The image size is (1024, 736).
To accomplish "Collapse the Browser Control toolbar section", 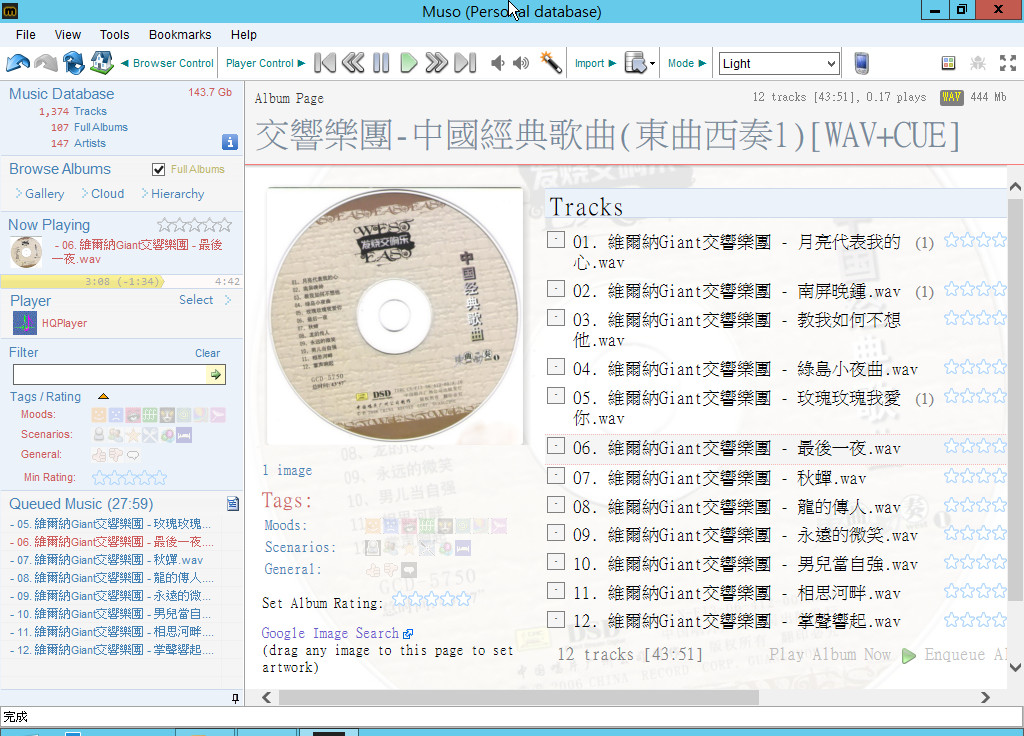I will [x=167, y=63].
